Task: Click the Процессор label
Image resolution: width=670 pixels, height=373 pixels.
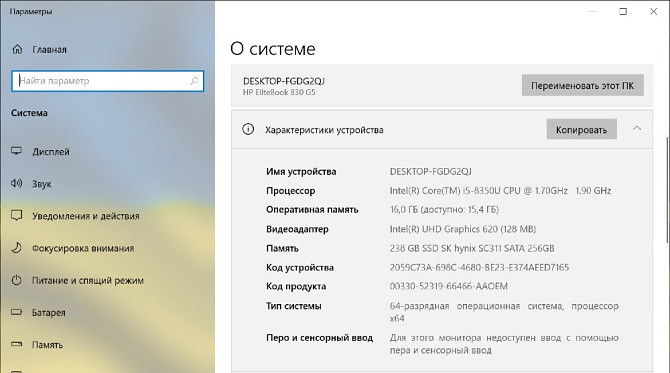Action: click(291, 191)
